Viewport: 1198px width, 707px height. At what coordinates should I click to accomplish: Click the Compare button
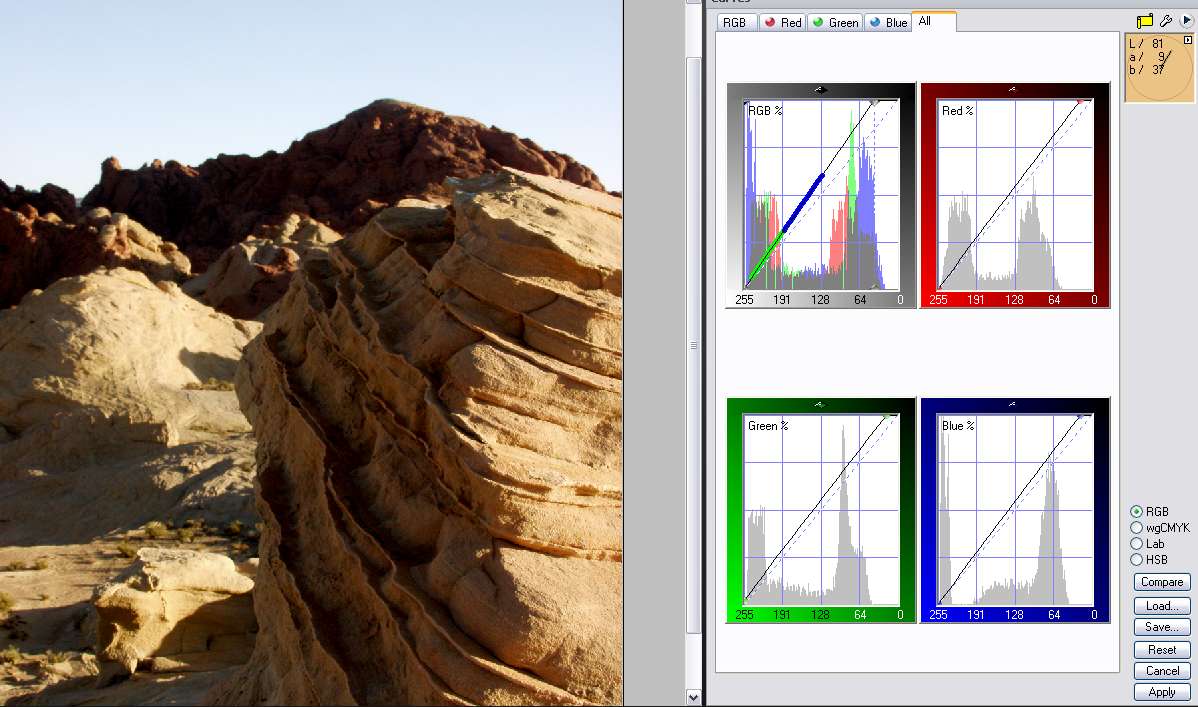[1162, 582]
